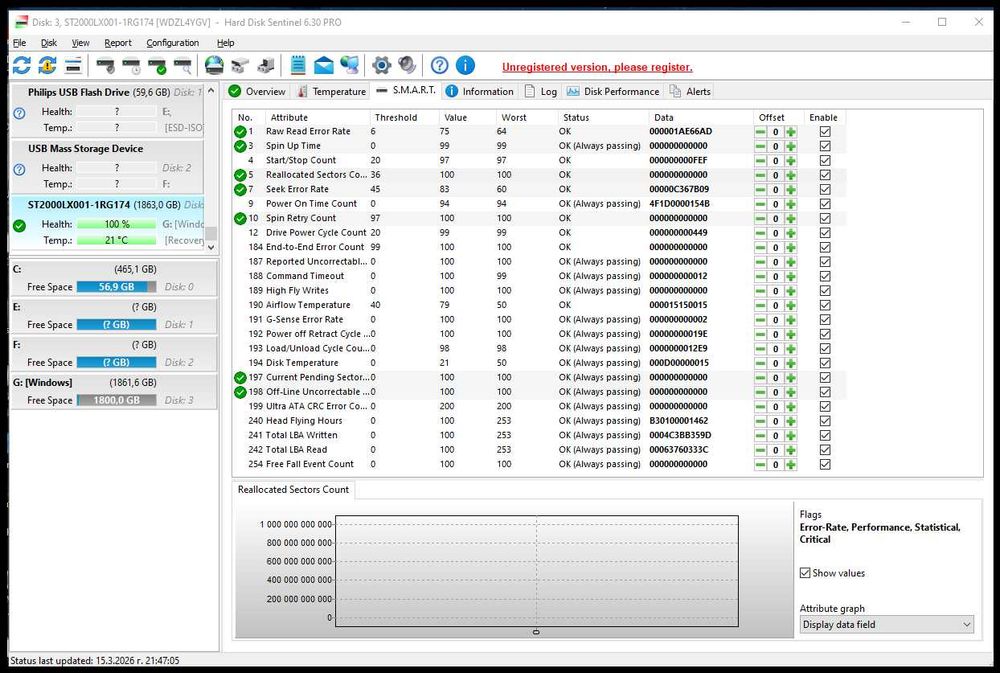1000x673 pixels.
Task: Open the View menu
Action: [80, 43]
